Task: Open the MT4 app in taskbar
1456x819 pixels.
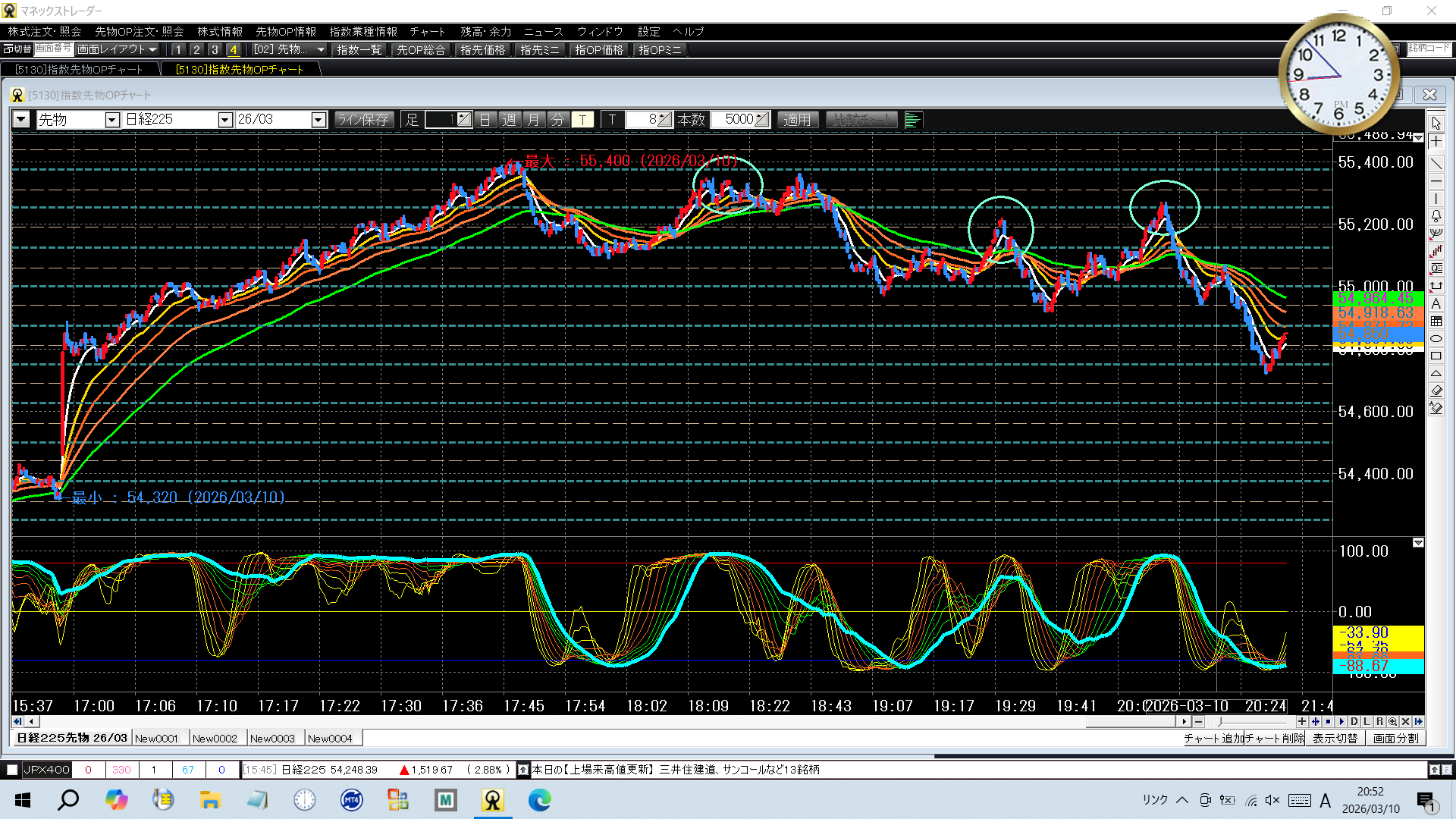Action: (351, 800)
